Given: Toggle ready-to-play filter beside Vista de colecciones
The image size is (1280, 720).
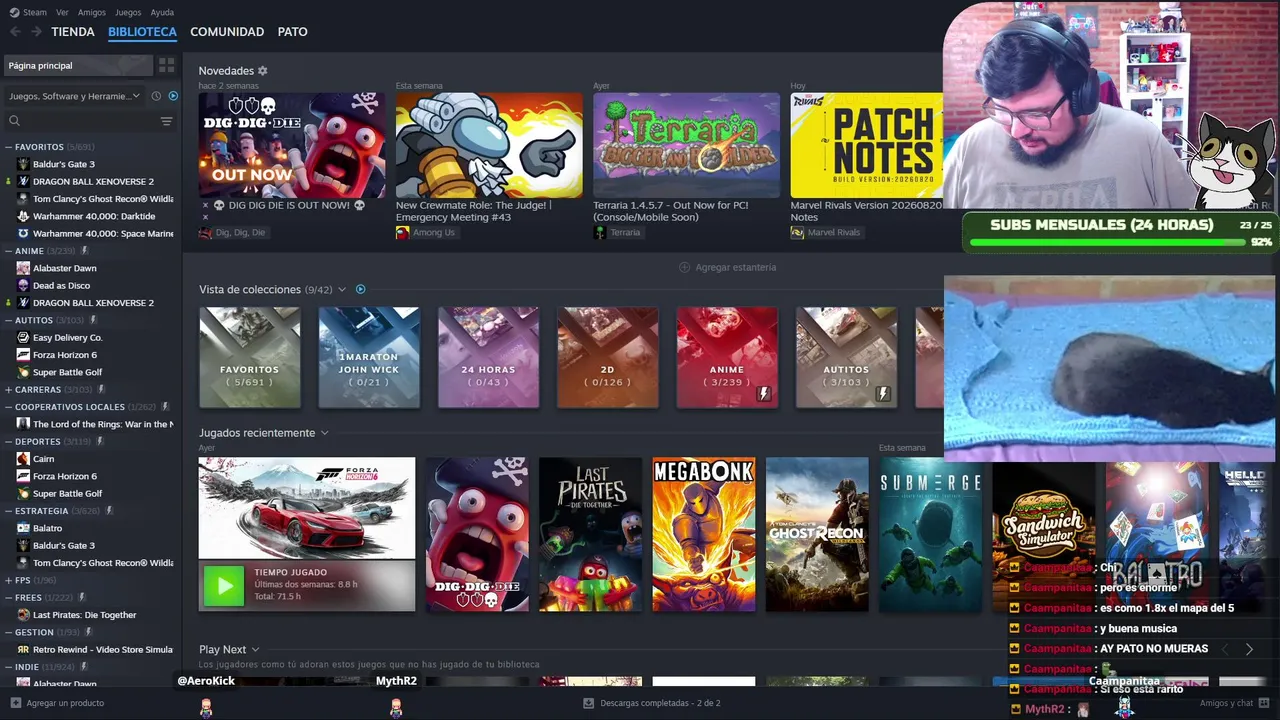Looking at the screenshot, I should coord(361,290).
